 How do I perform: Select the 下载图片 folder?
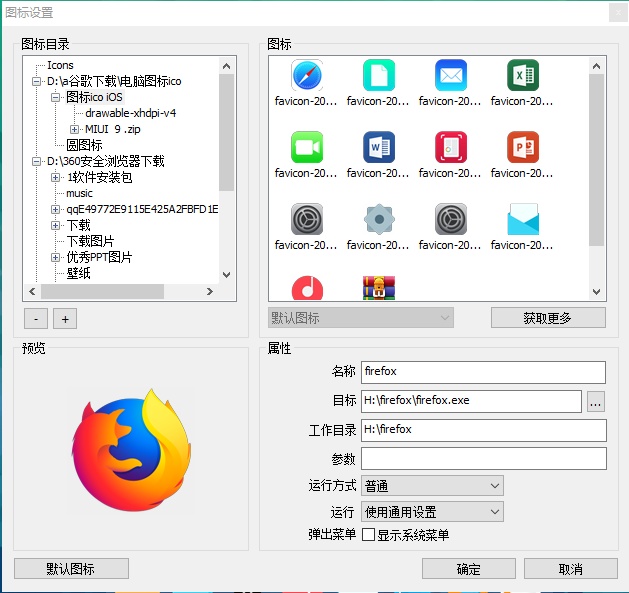(x=90, y=241)
